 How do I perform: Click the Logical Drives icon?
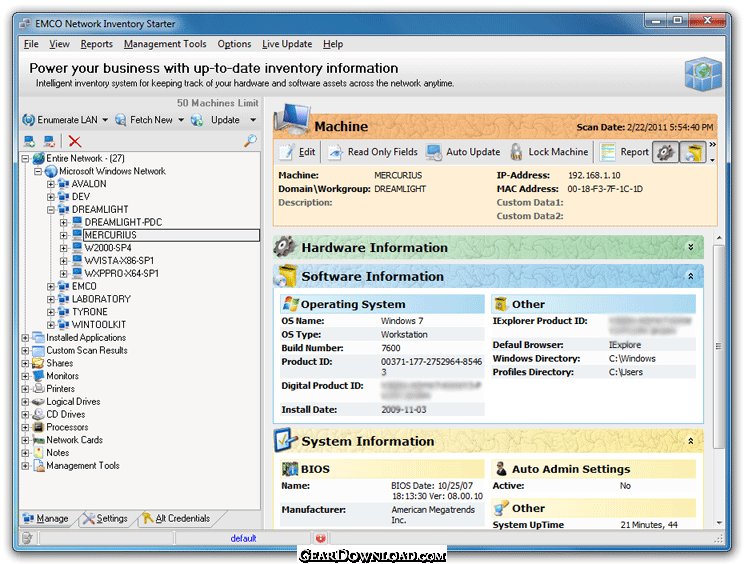[x=38, y=401]
